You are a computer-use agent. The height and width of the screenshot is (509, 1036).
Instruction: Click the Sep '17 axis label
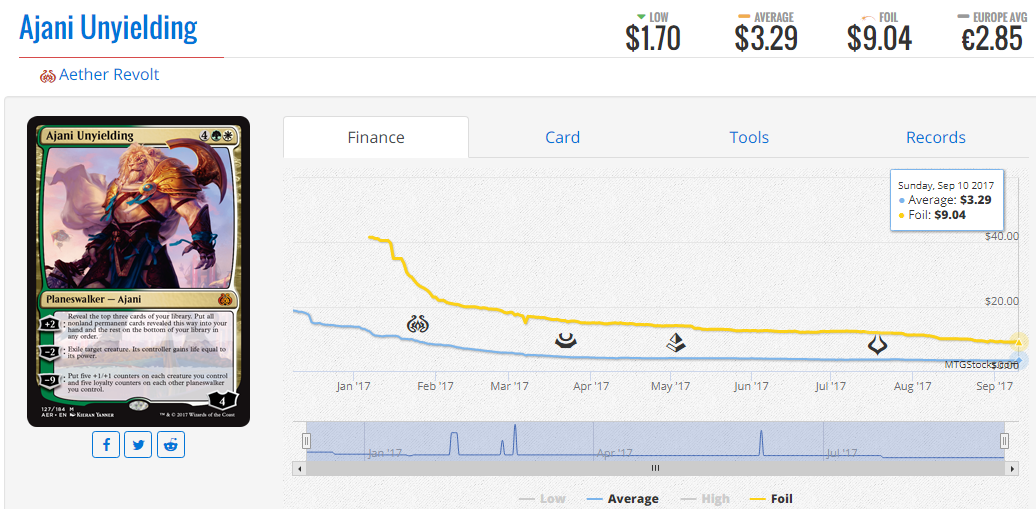point(995,386)
